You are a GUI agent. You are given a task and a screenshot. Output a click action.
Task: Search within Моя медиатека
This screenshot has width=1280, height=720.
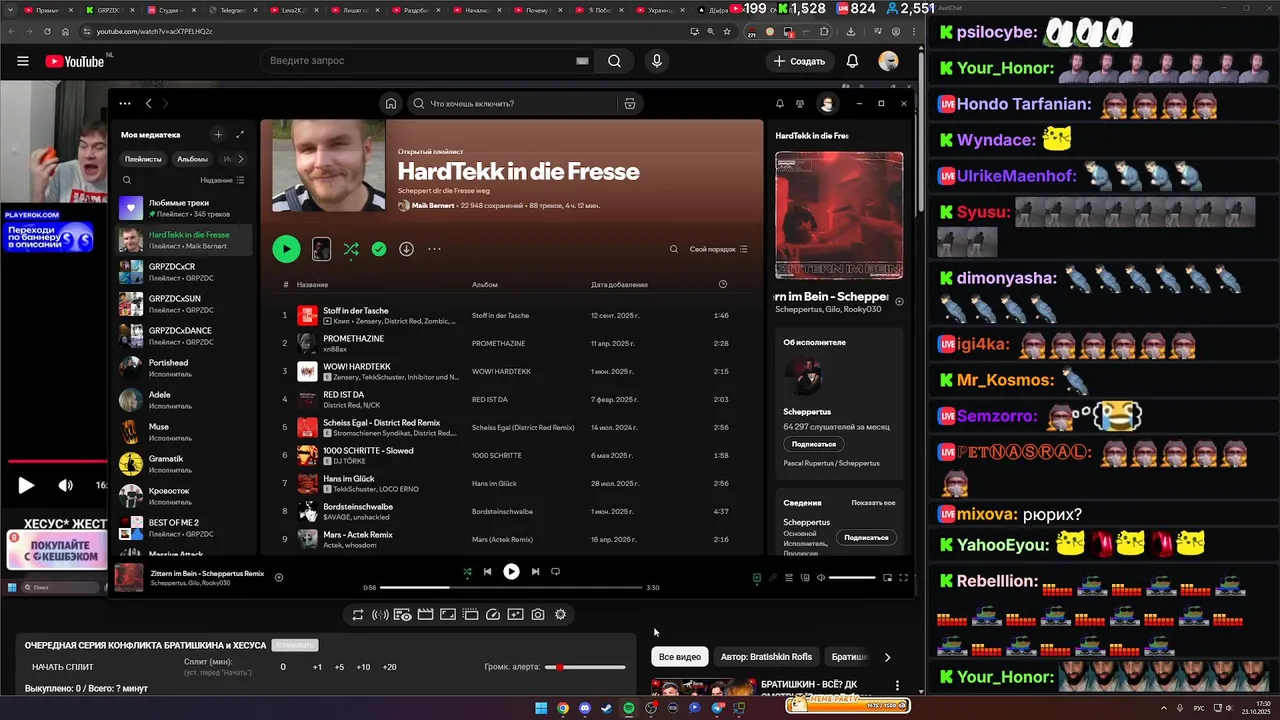tap(127, 180)
